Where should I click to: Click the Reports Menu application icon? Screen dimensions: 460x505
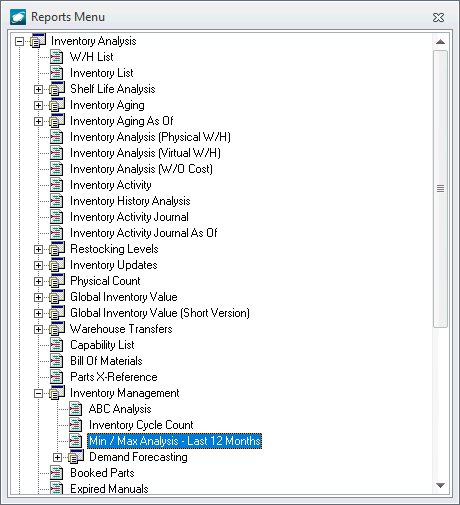[18, 17]
